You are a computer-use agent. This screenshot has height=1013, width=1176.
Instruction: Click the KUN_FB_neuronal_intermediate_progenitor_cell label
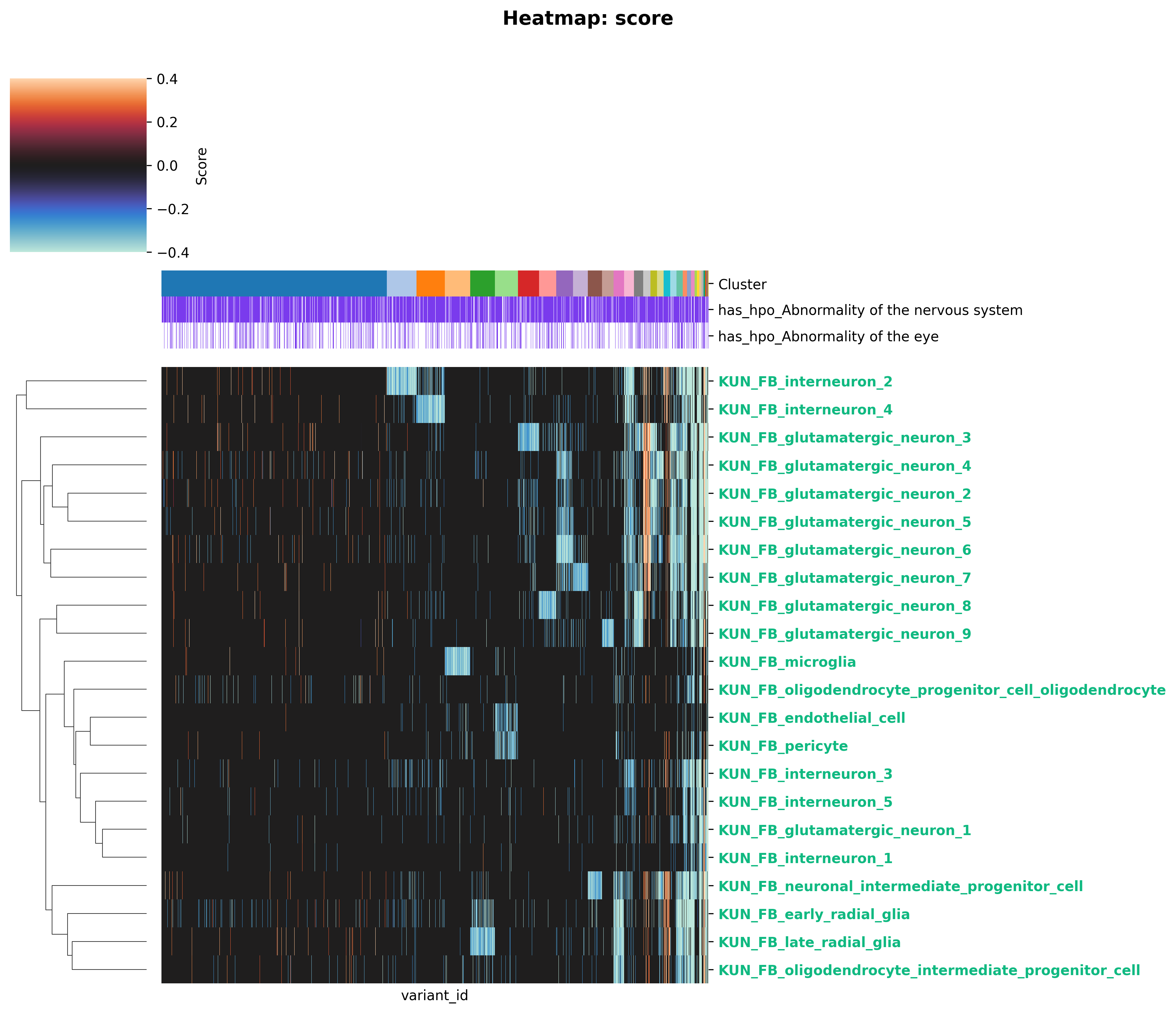[900, 886]
